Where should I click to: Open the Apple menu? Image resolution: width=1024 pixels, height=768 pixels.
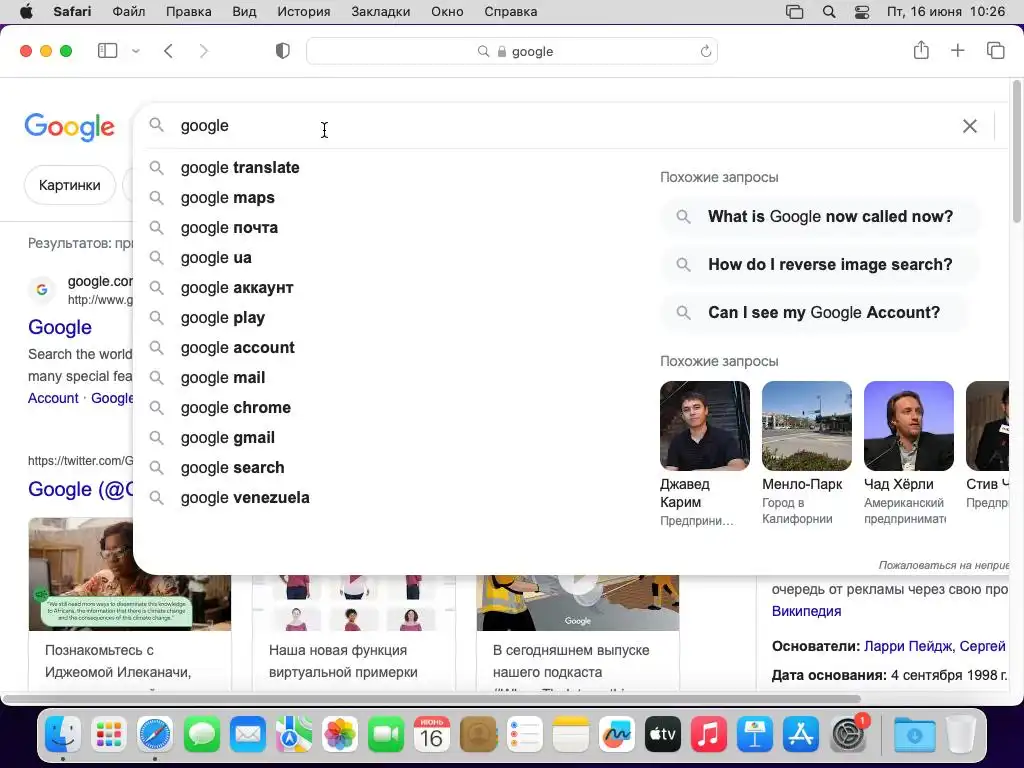[x=26, y=12]
